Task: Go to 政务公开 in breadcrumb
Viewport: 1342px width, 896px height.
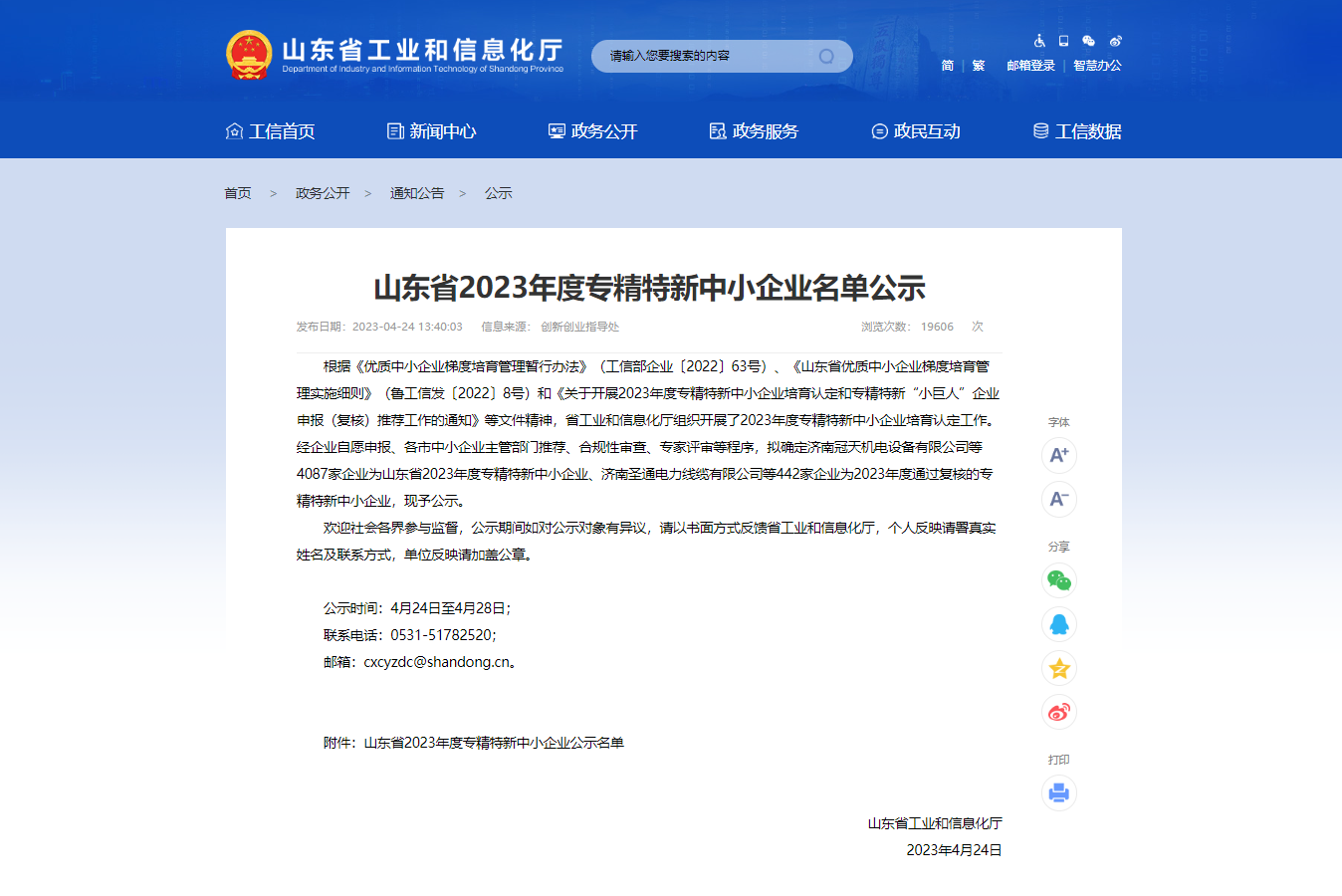Action: [x=323, y=193]
